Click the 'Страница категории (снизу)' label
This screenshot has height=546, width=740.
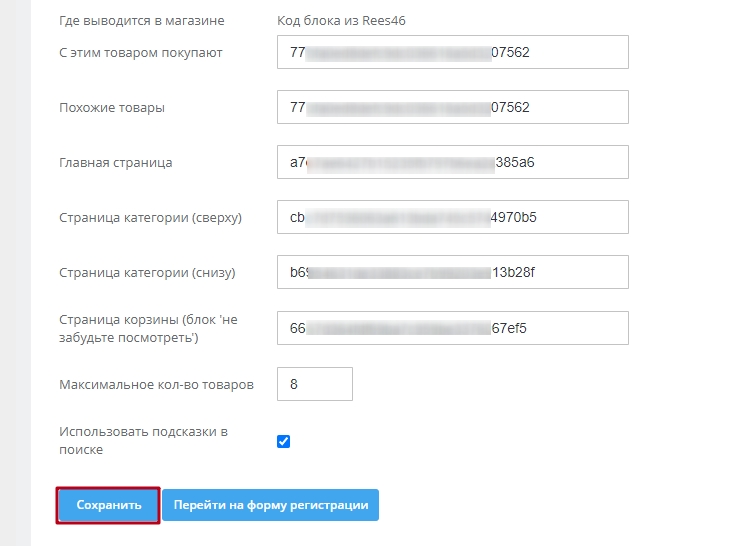(149, 272)
